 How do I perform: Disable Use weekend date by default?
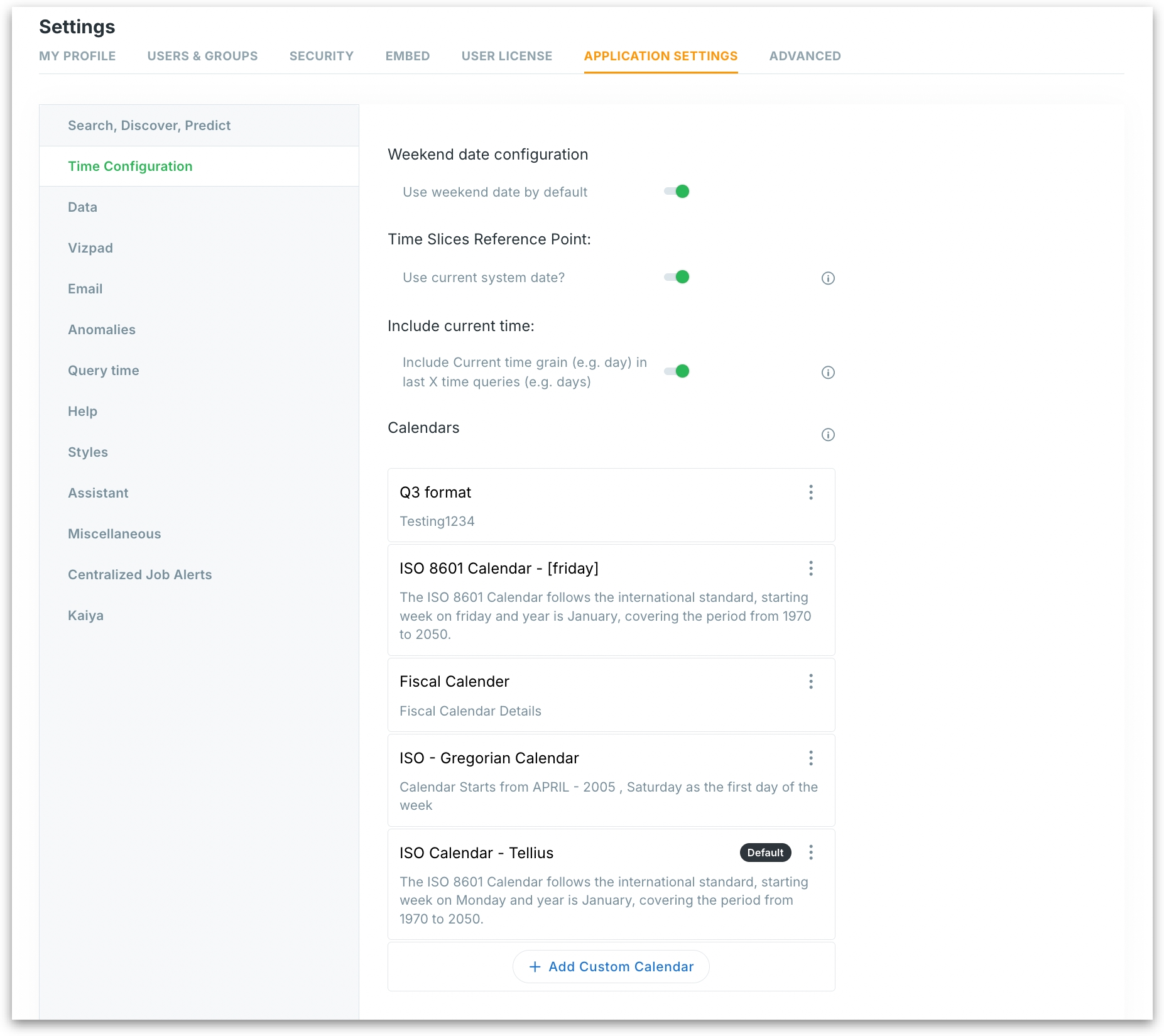(677, 192)
